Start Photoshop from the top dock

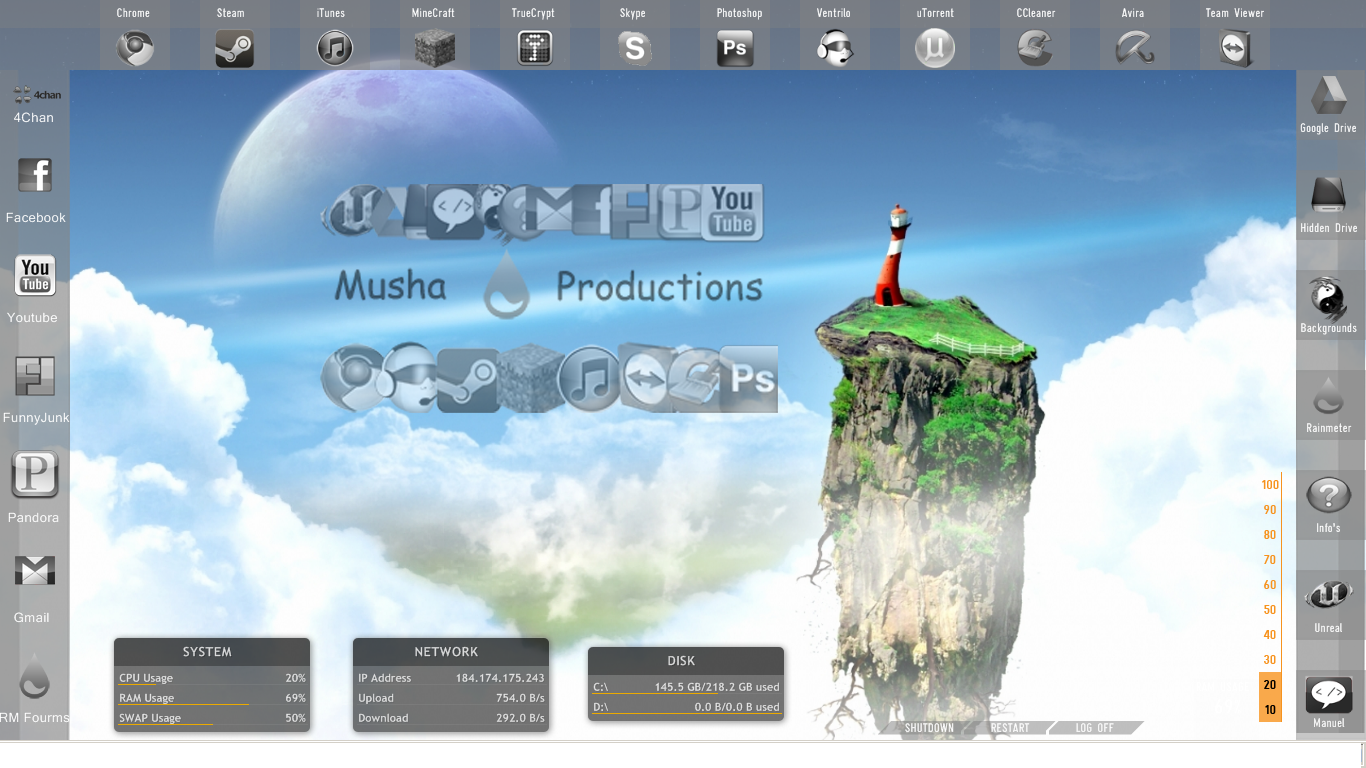pos(735,47)
